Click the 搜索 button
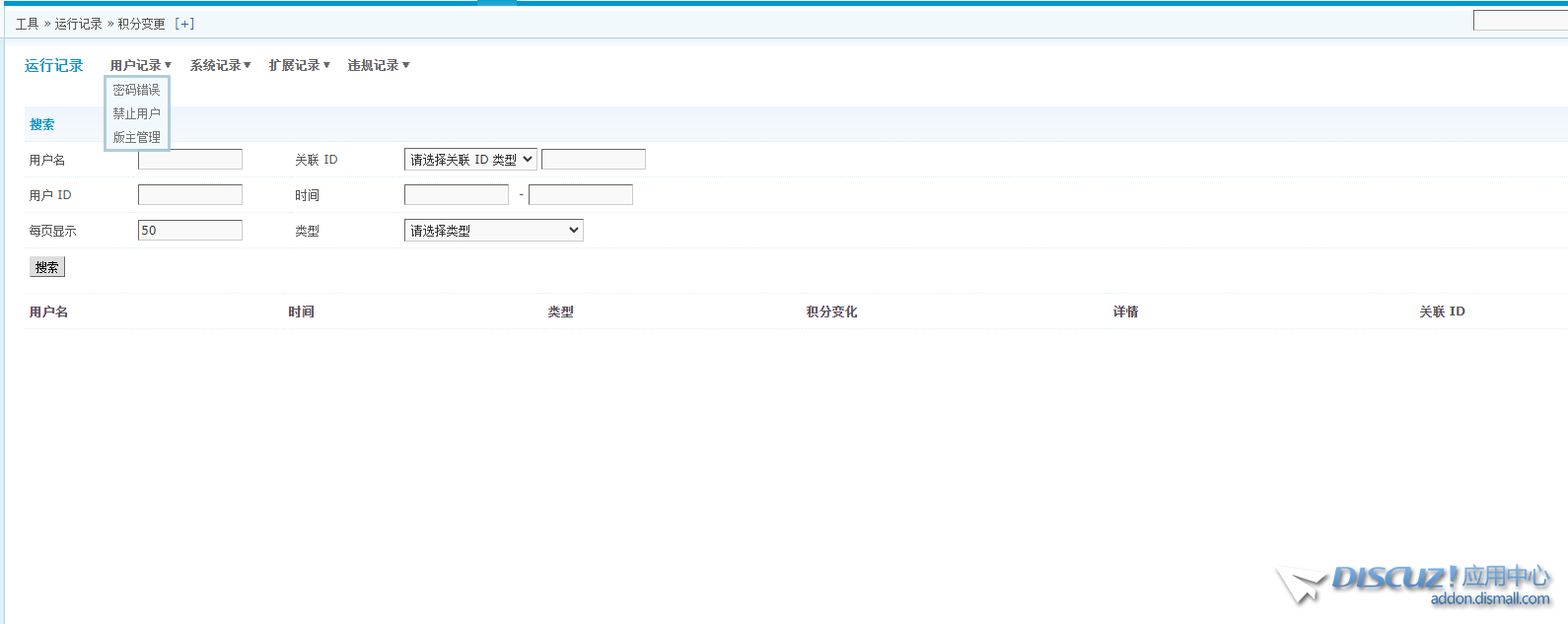 [x=46, y=267]
